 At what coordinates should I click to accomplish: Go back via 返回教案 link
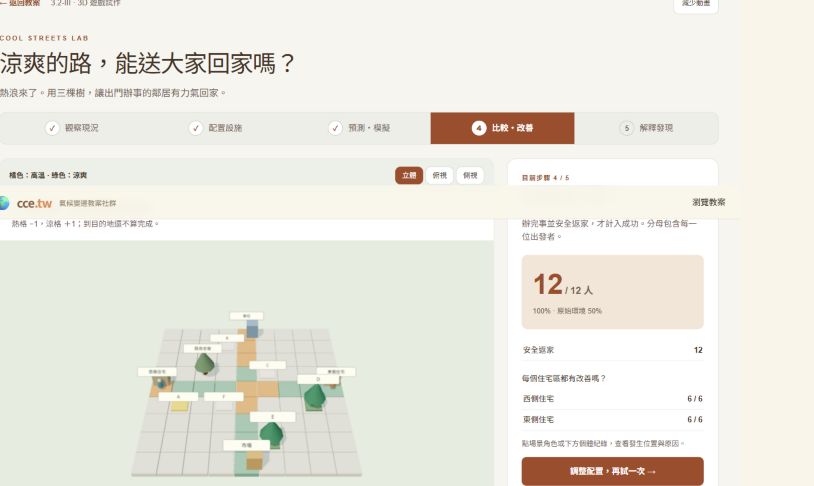click(x=20, y=3)
